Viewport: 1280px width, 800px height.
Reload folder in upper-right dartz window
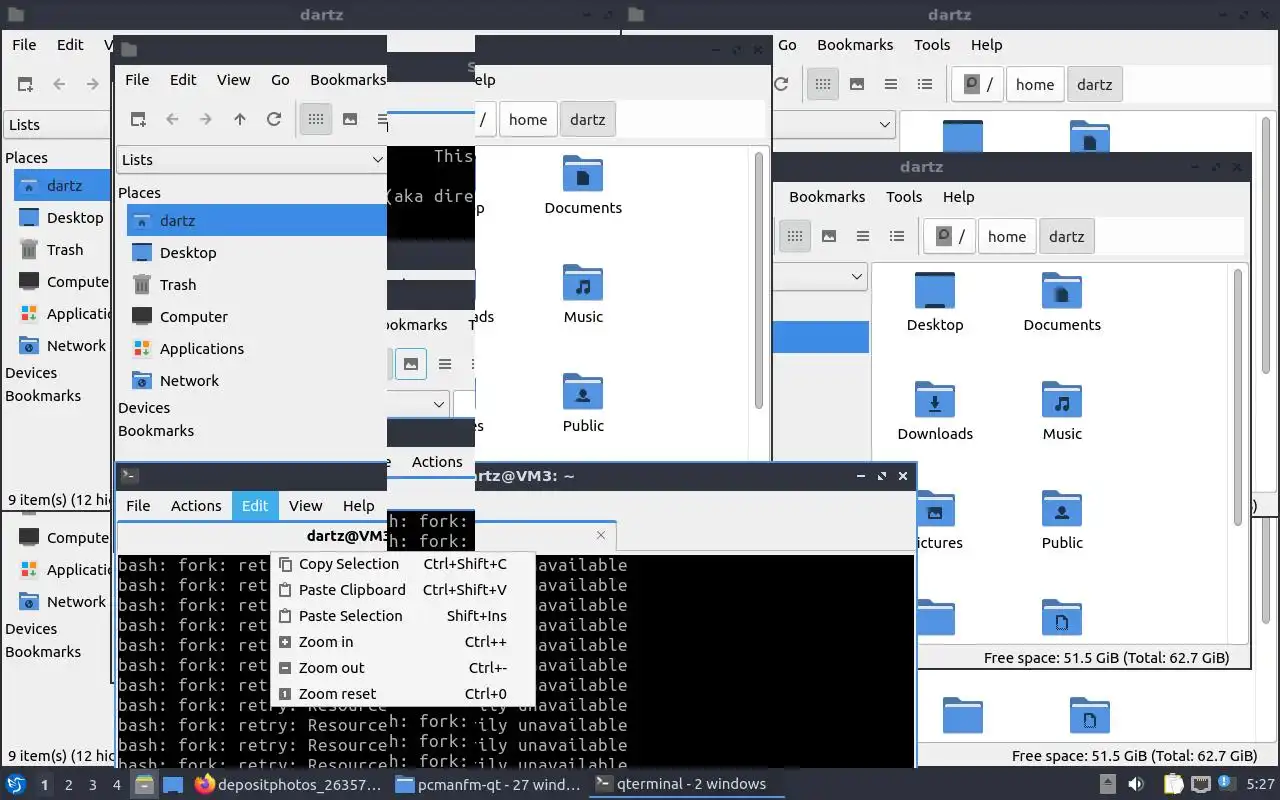[782, 84]
